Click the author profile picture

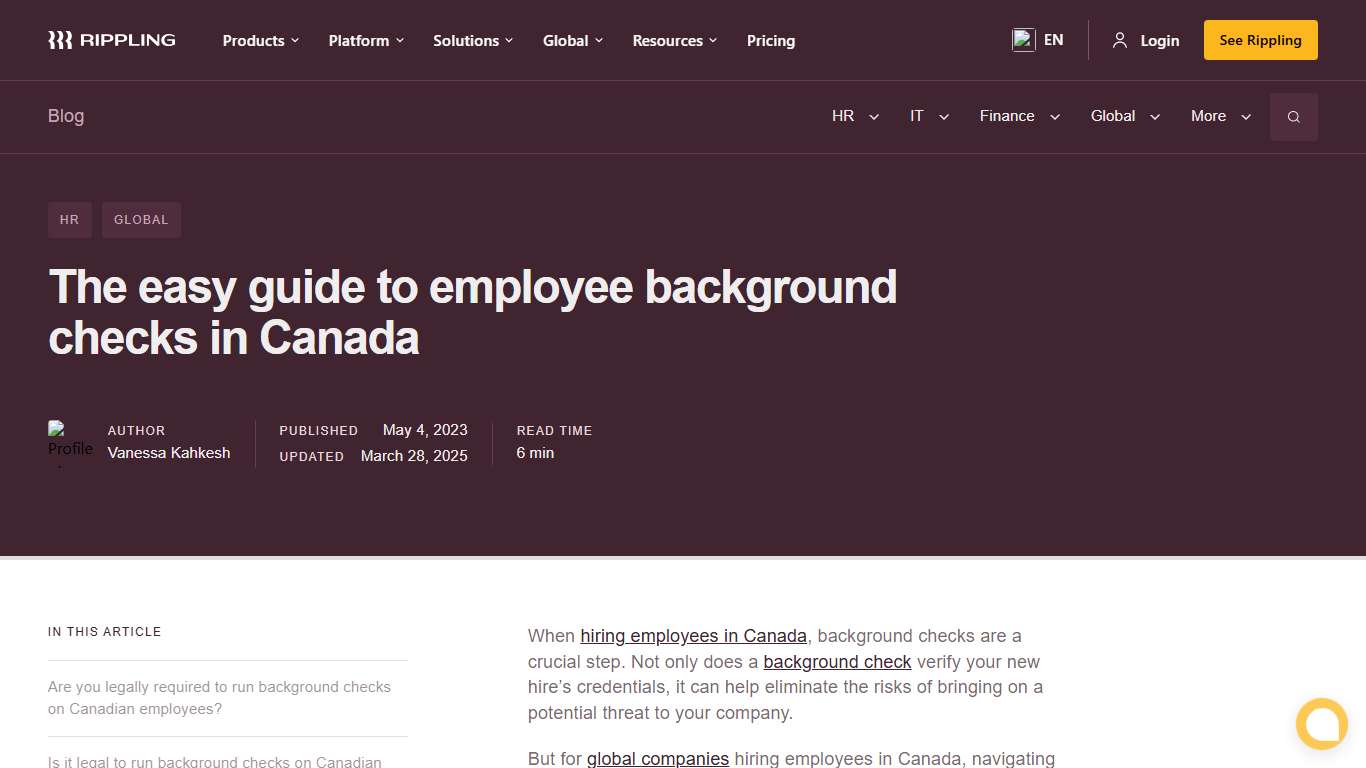coord(70,442)
